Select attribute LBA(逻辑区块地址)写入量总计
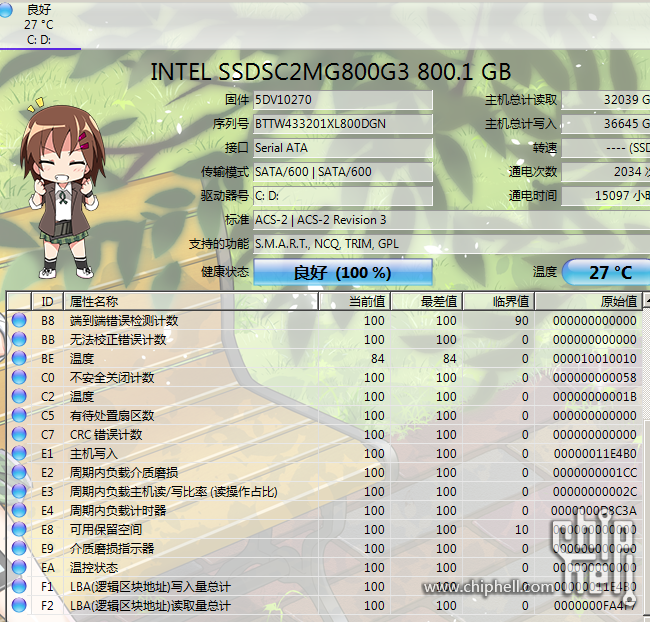The width and height of the screenshot is (650, 622). click(150, 587)
